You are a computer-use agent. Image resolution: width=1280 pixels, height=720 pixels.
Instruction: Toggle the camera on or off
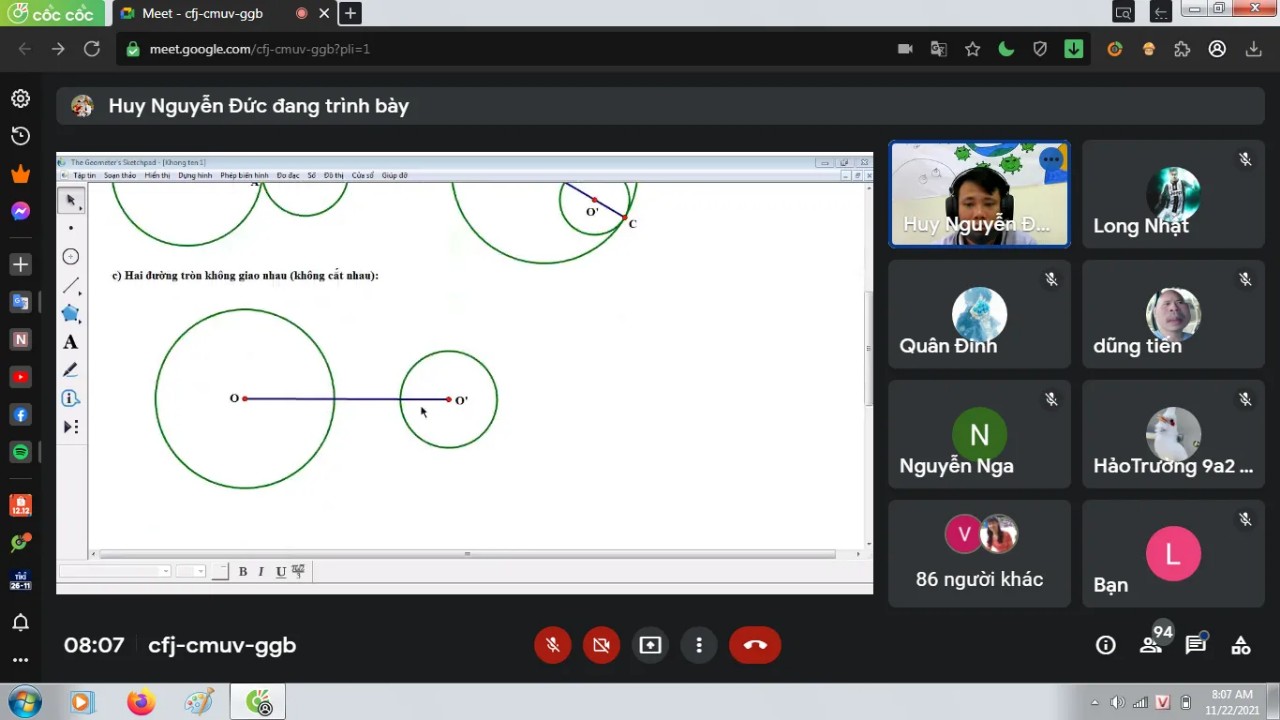click(x=601, y=645)
